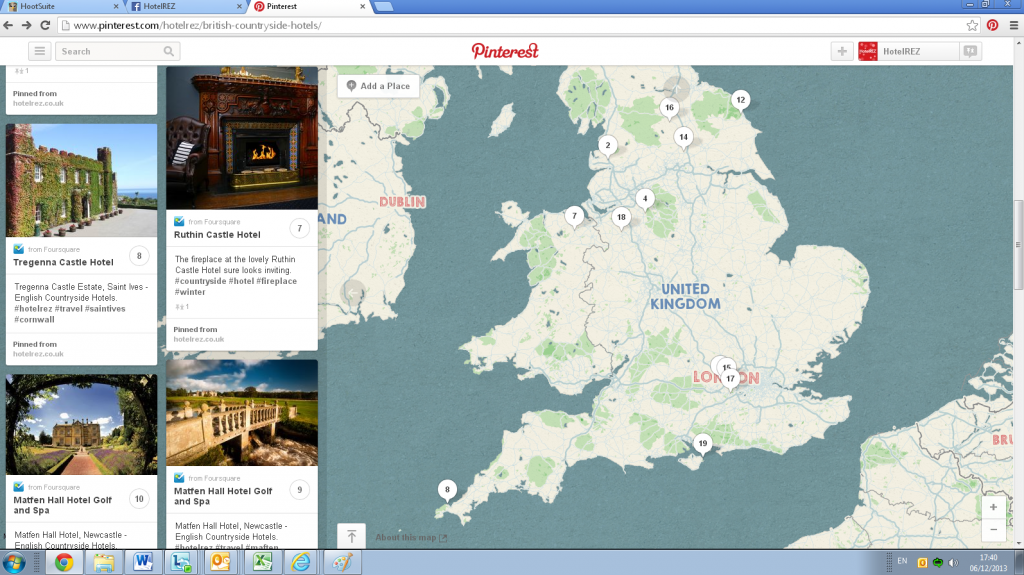
Task: Select map marker 7 near Wales
Action: coord(574,216)
